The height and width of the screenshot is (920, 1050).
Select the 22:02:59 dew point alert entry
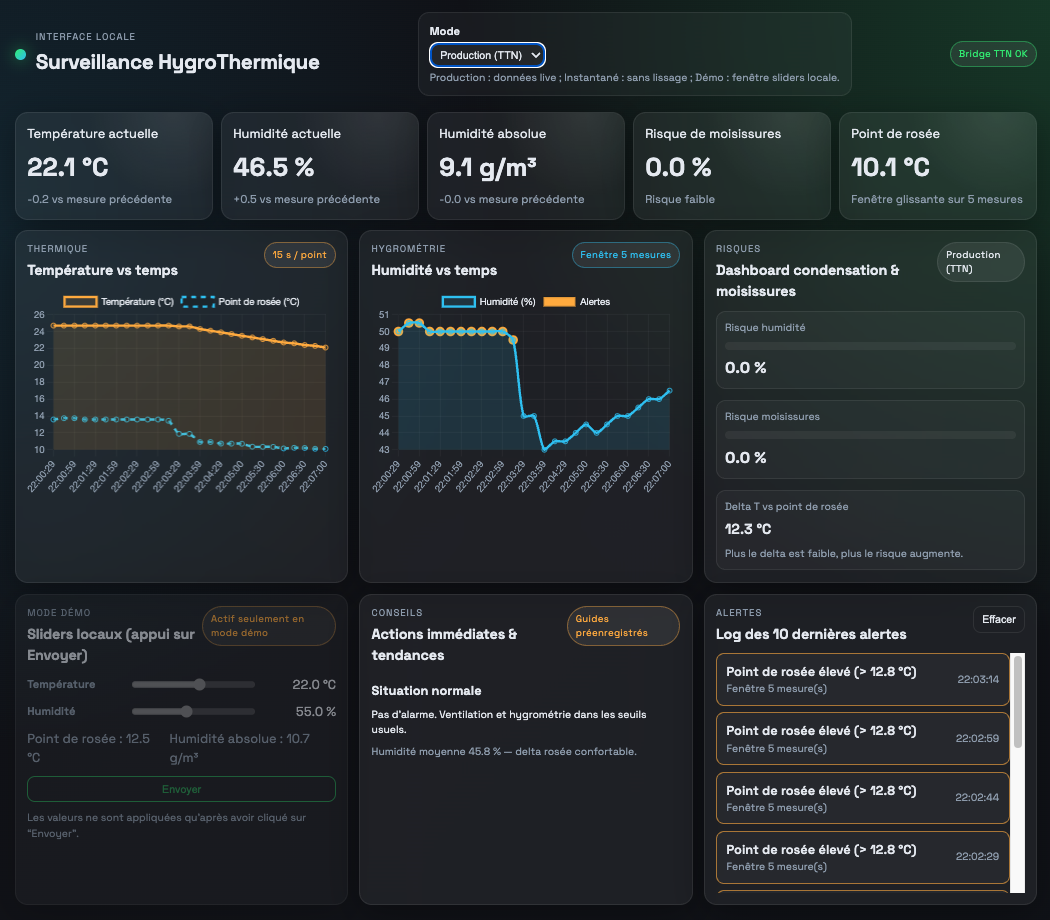pos(862,739)
